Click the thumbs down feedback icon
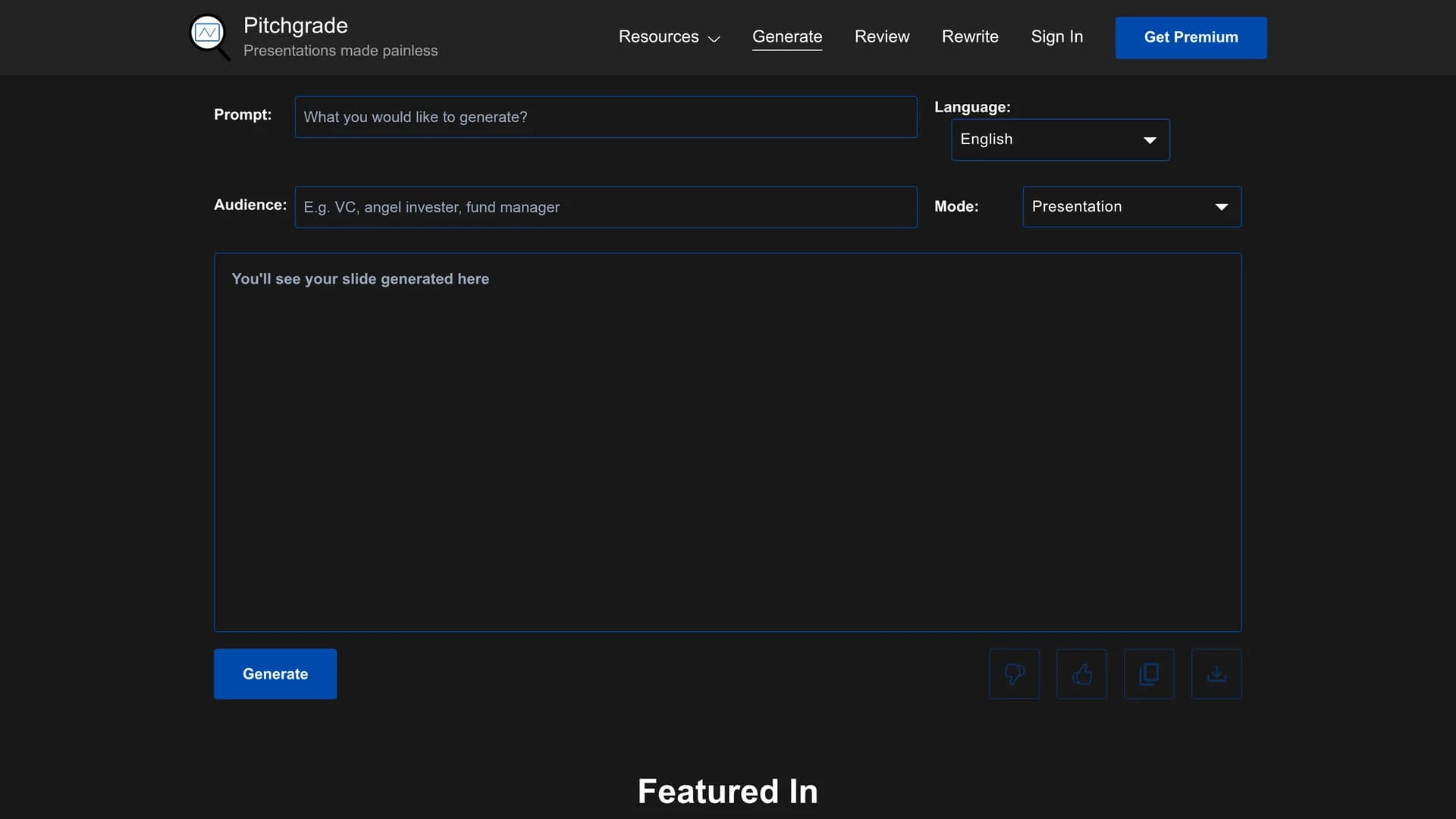The height and width of the screenshot is (819, 1456). [x=1014, y=673]
